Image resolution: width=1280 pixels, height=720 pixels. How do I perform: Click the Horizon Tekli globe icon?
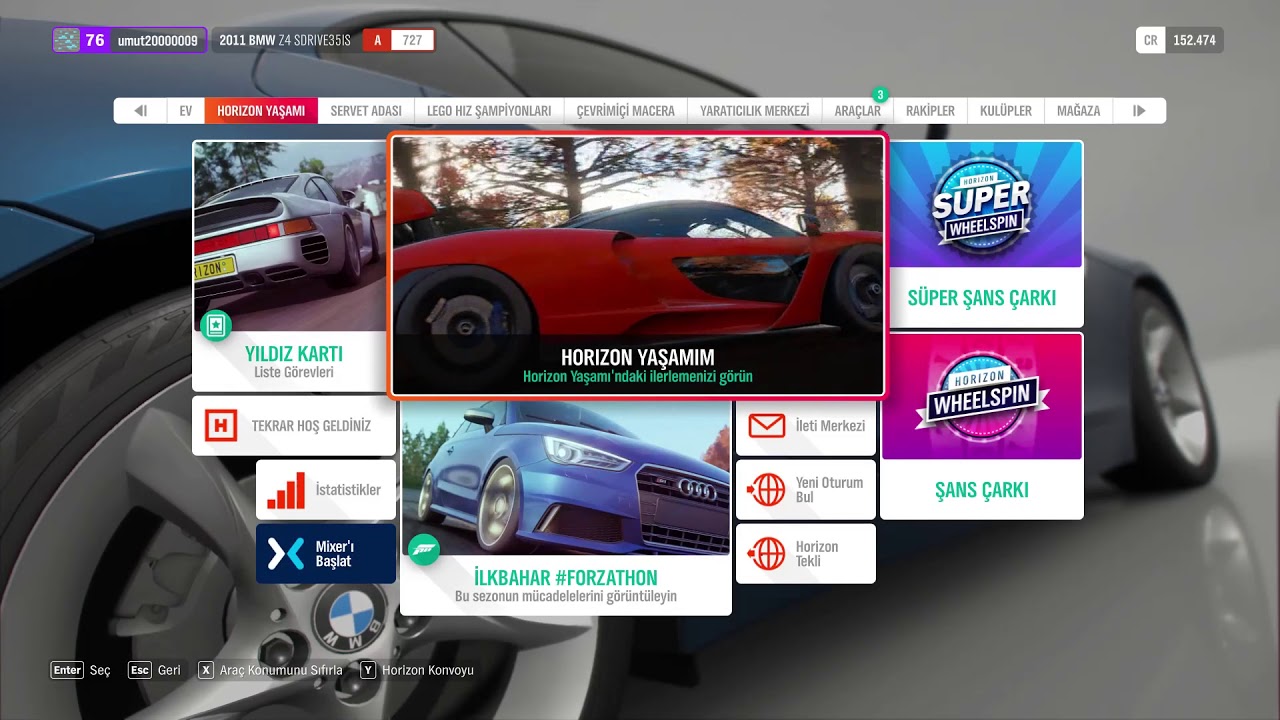pyautogui.click(x=767, y=554)
